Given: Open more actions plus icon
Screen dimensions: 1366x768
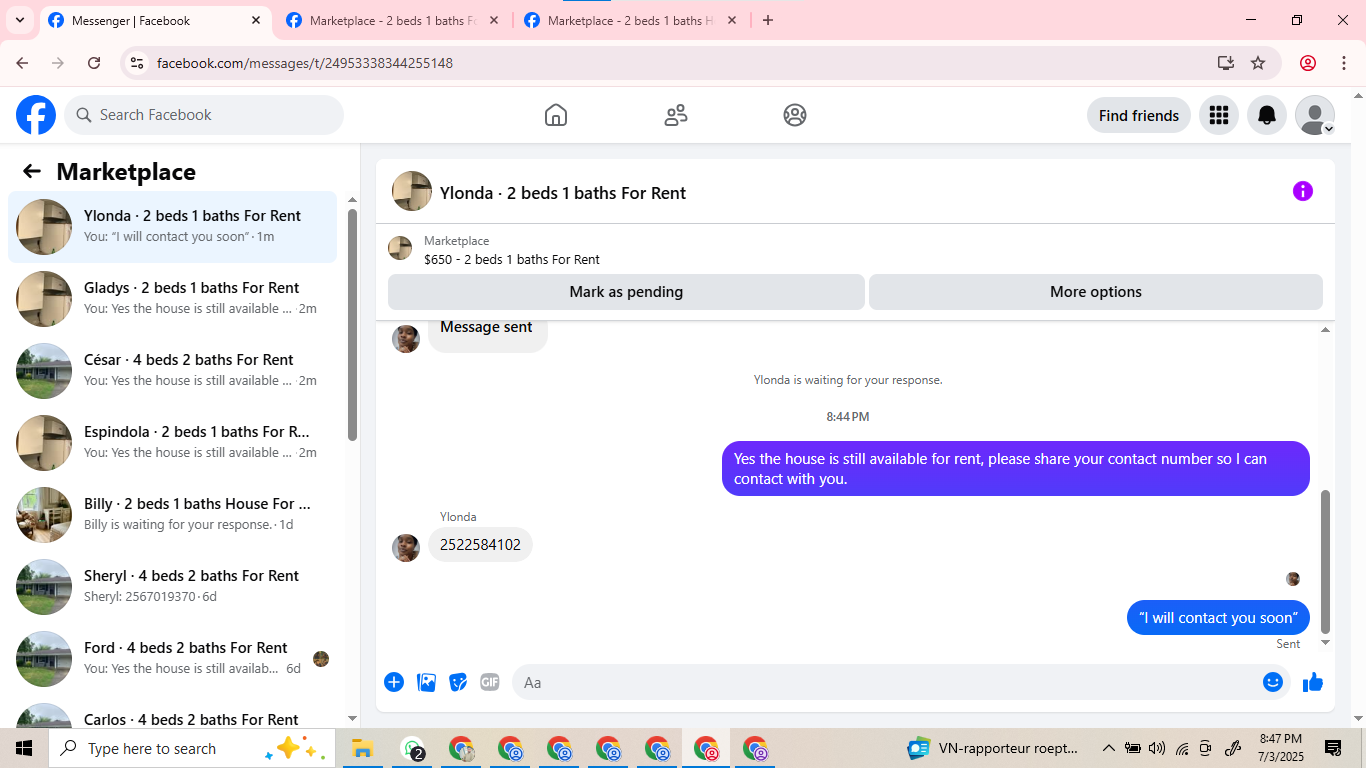Looking at the screenshot, I should pos(394,682).
